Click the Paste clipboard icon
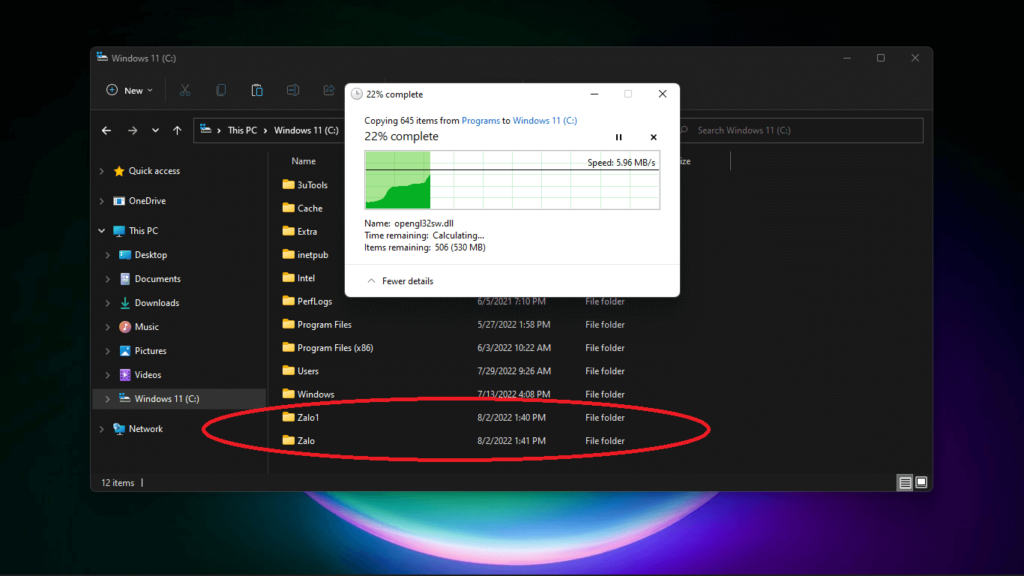 [x=257, y=90]
